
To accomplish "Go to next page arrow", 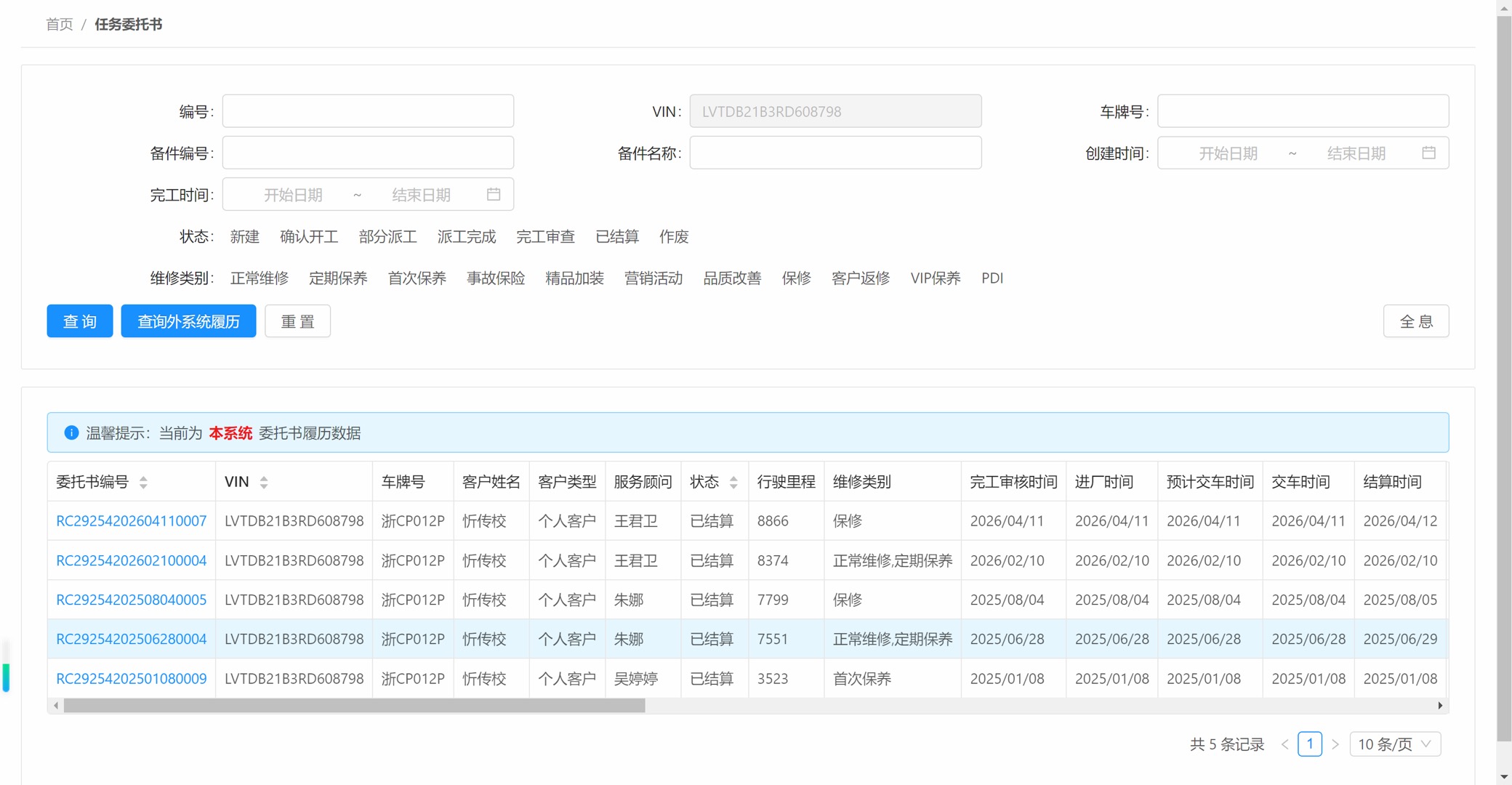I will click(x=1335, y=744).
